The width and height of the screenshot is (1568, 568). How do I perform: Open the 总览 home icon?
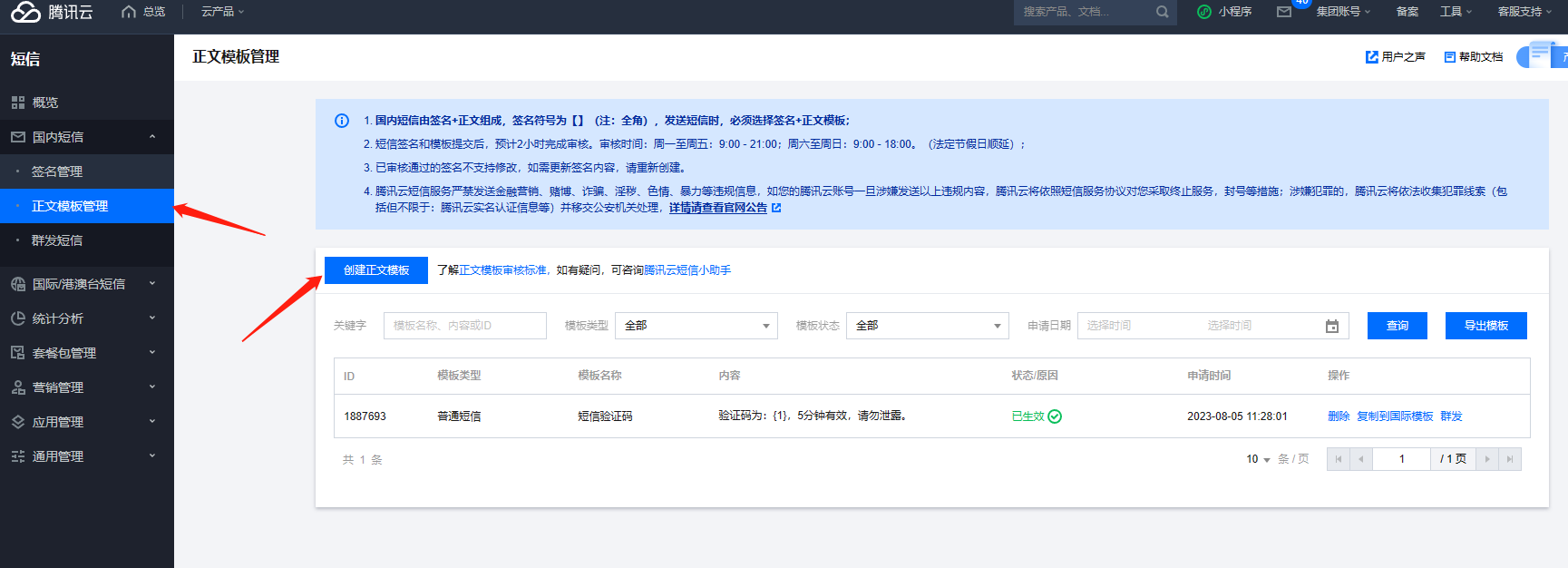[129, 12]
